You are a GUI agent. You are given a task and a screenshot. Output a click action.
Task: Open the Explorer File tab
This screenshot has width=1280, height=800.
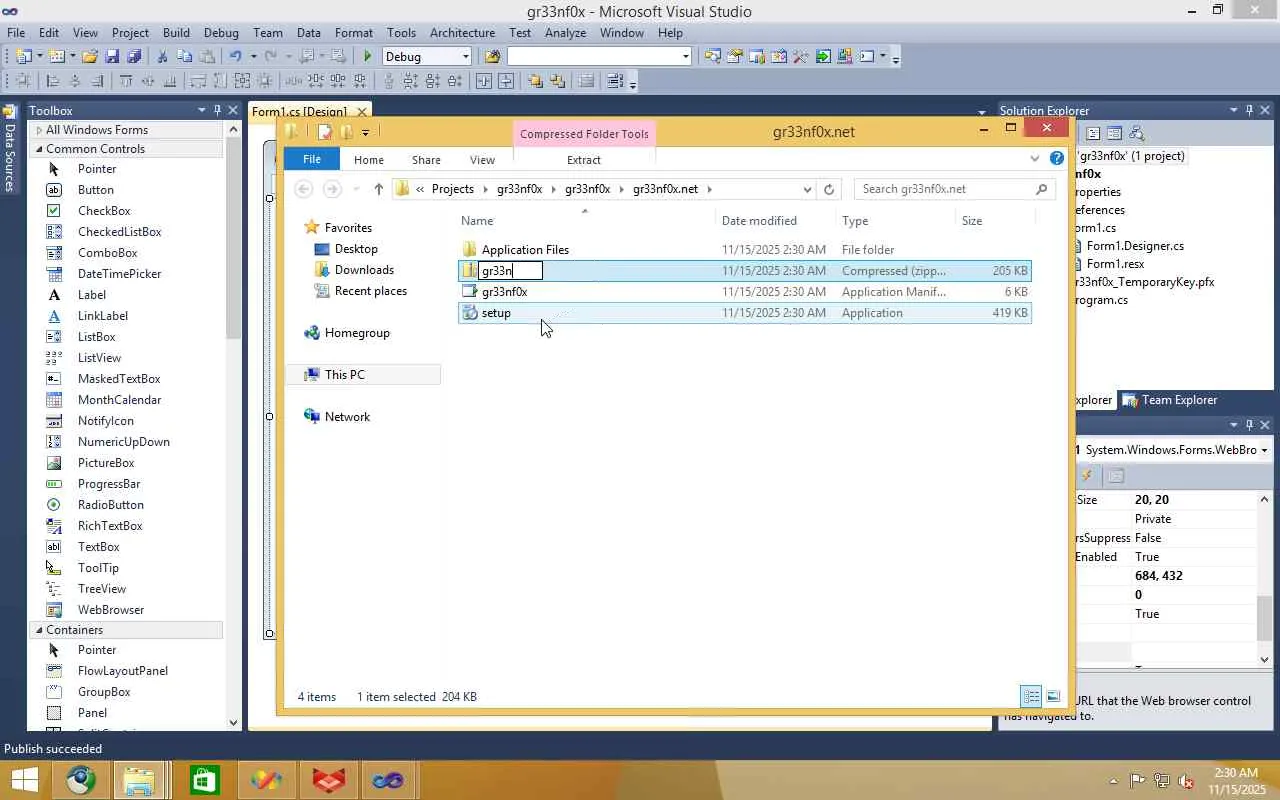tap(312, 160)
